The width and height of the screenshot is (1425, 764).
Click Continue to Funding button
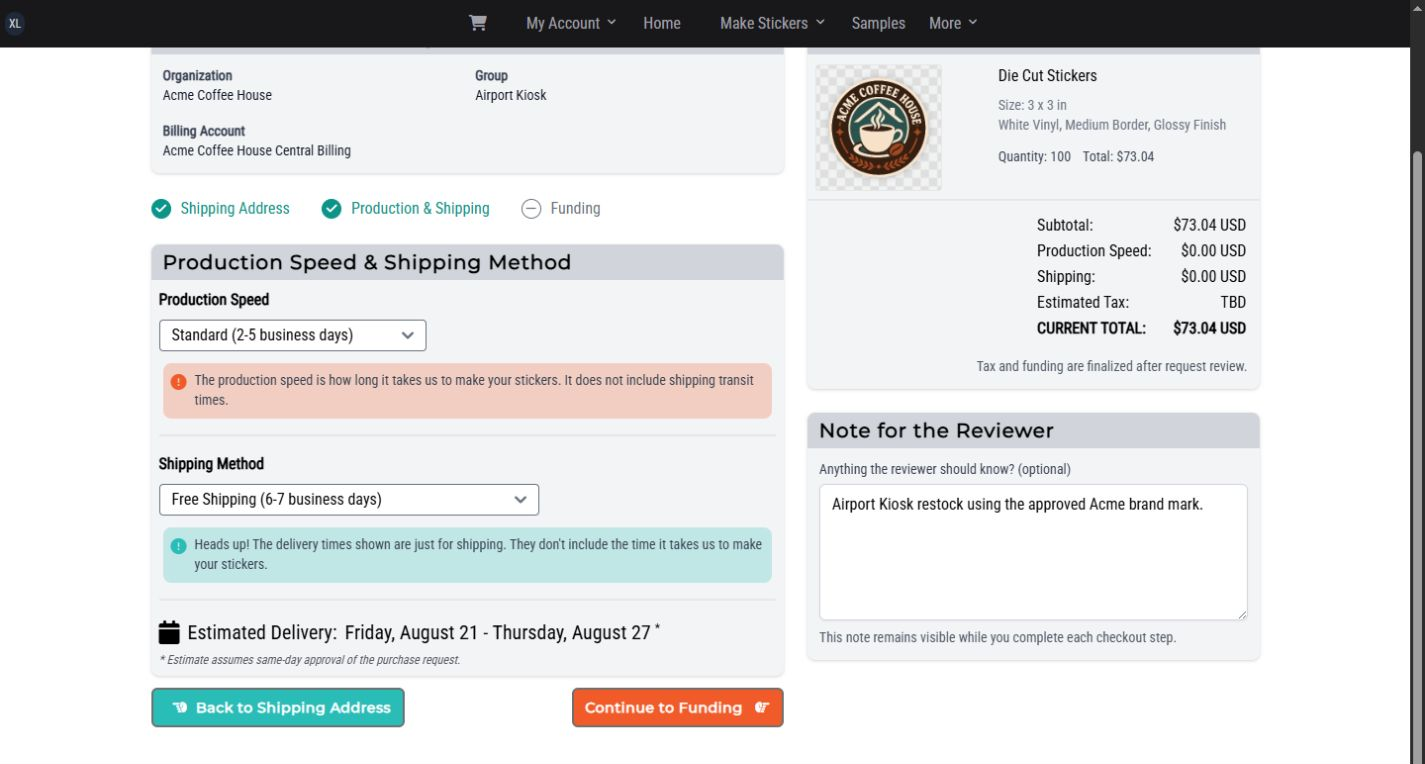677,707
